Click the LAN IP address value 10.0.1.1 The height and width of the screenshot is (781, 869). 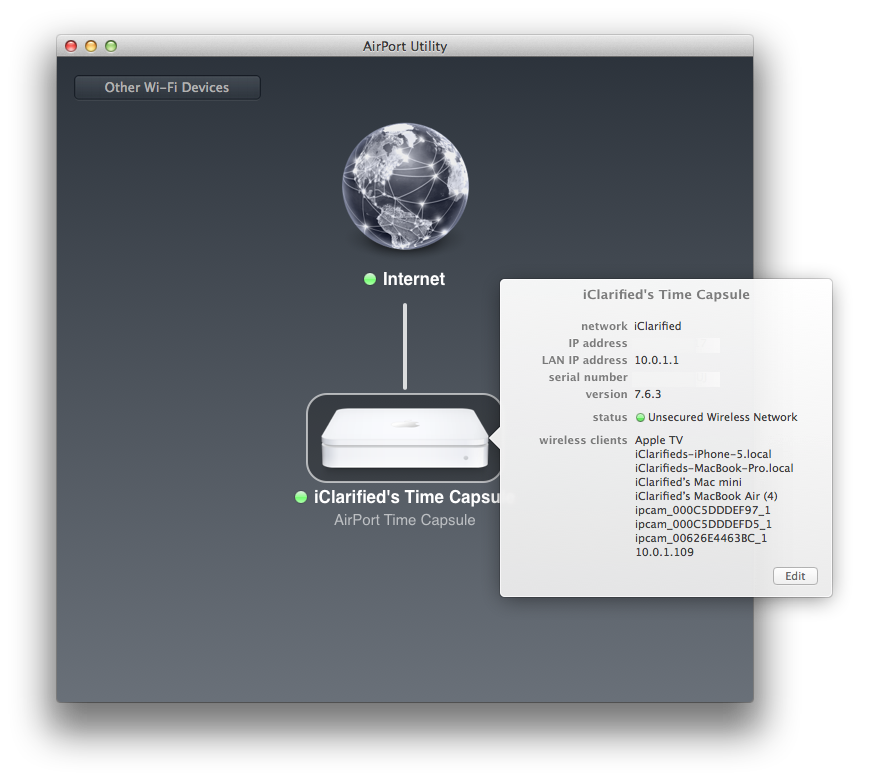point(656,360)
